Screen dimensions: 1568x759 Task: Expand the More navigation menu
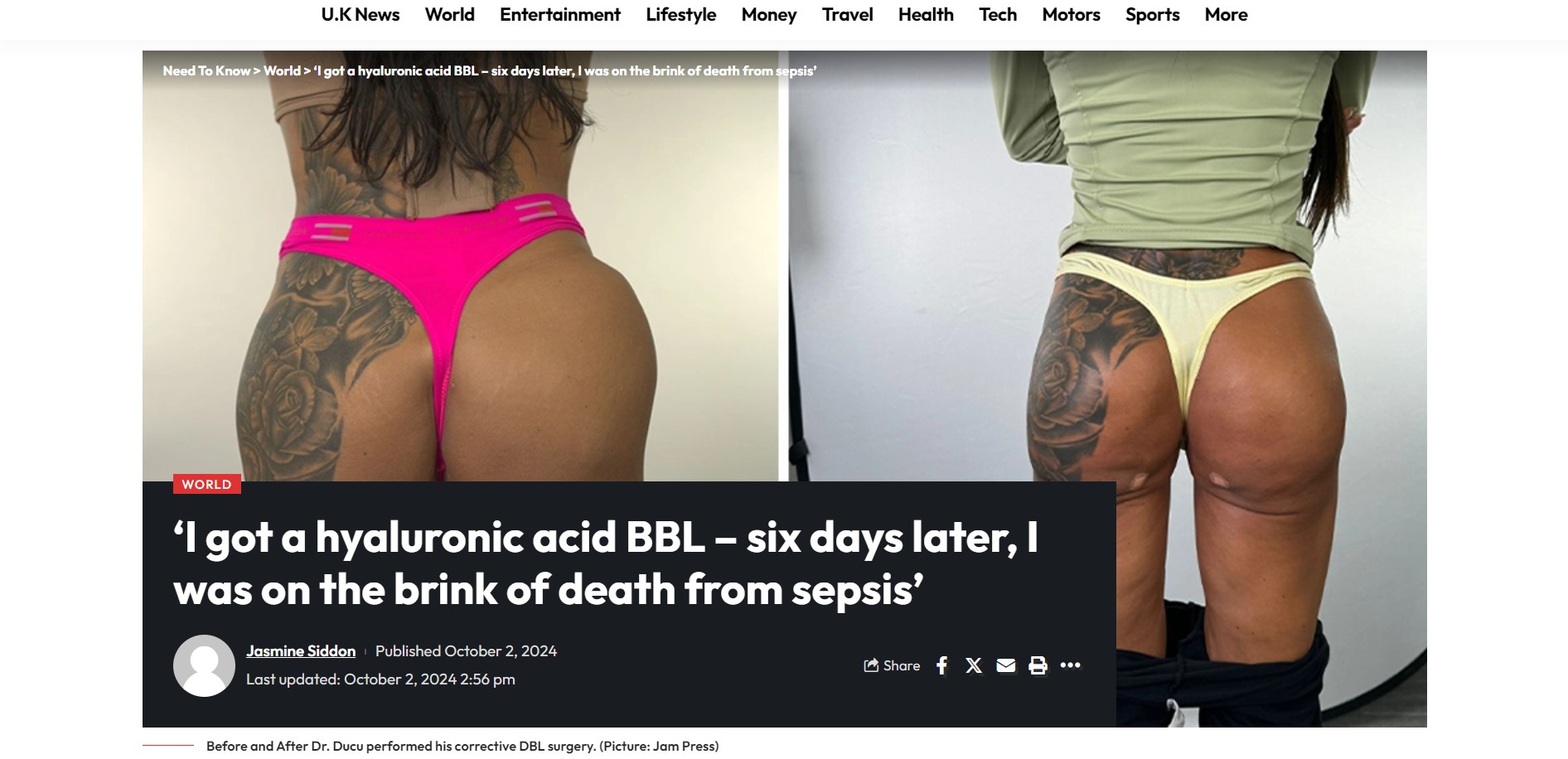pos(1227,15)
